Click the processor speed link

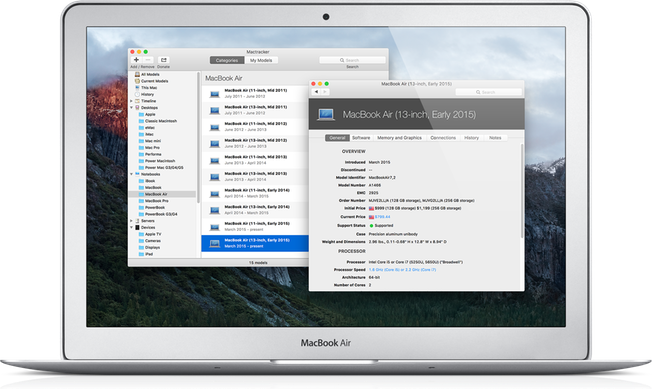tap(402, 270)
